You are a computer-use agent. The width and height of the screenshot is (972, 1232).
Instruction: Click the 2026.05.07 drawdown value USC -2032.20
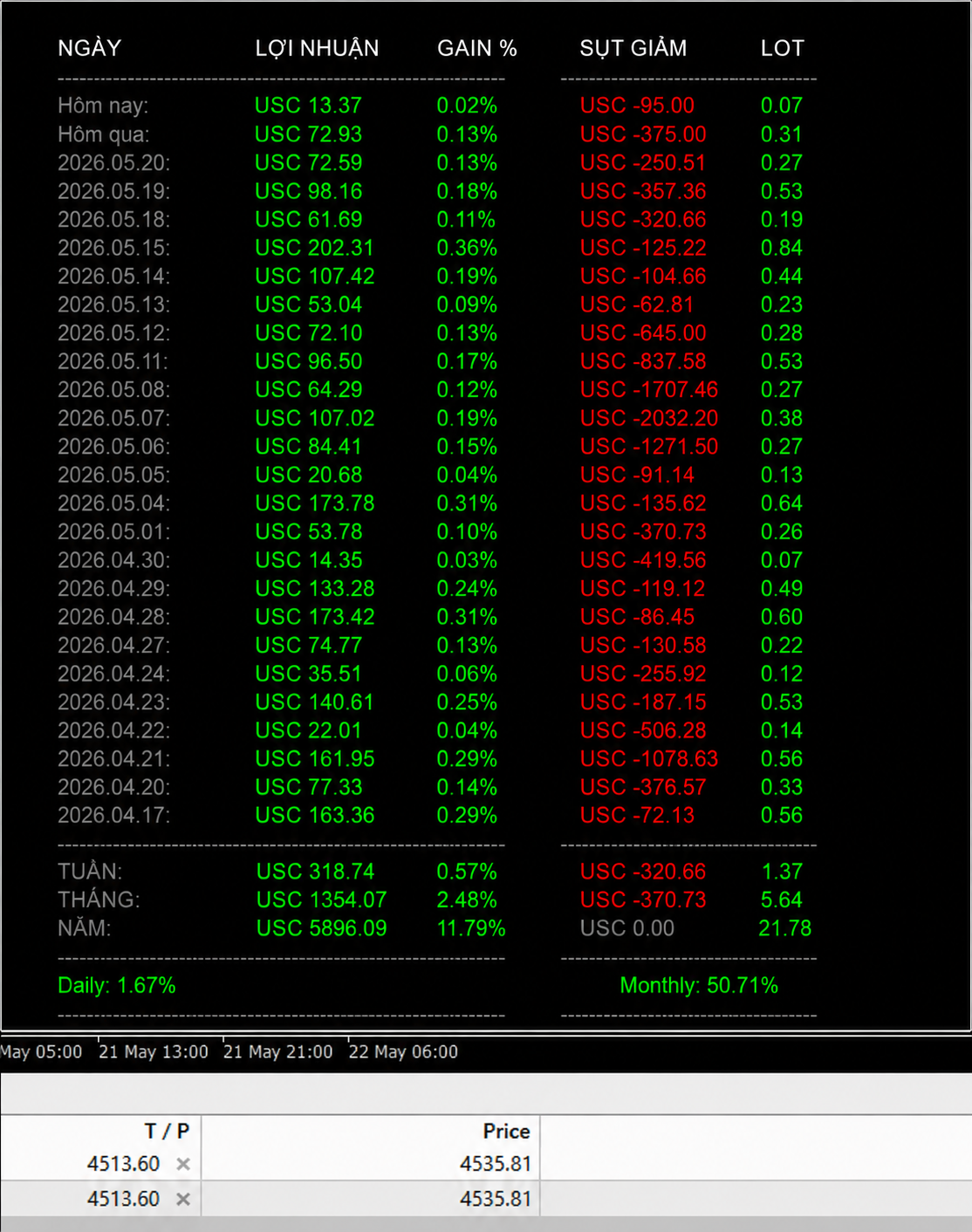tap(649, 418)
